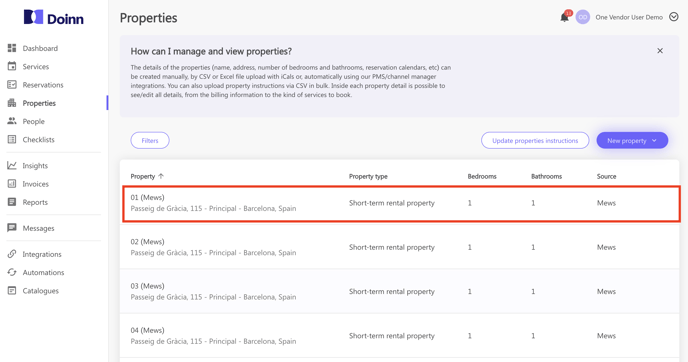Click the Properties building icon
Screen dimensions: 688x362
(12, 103)
